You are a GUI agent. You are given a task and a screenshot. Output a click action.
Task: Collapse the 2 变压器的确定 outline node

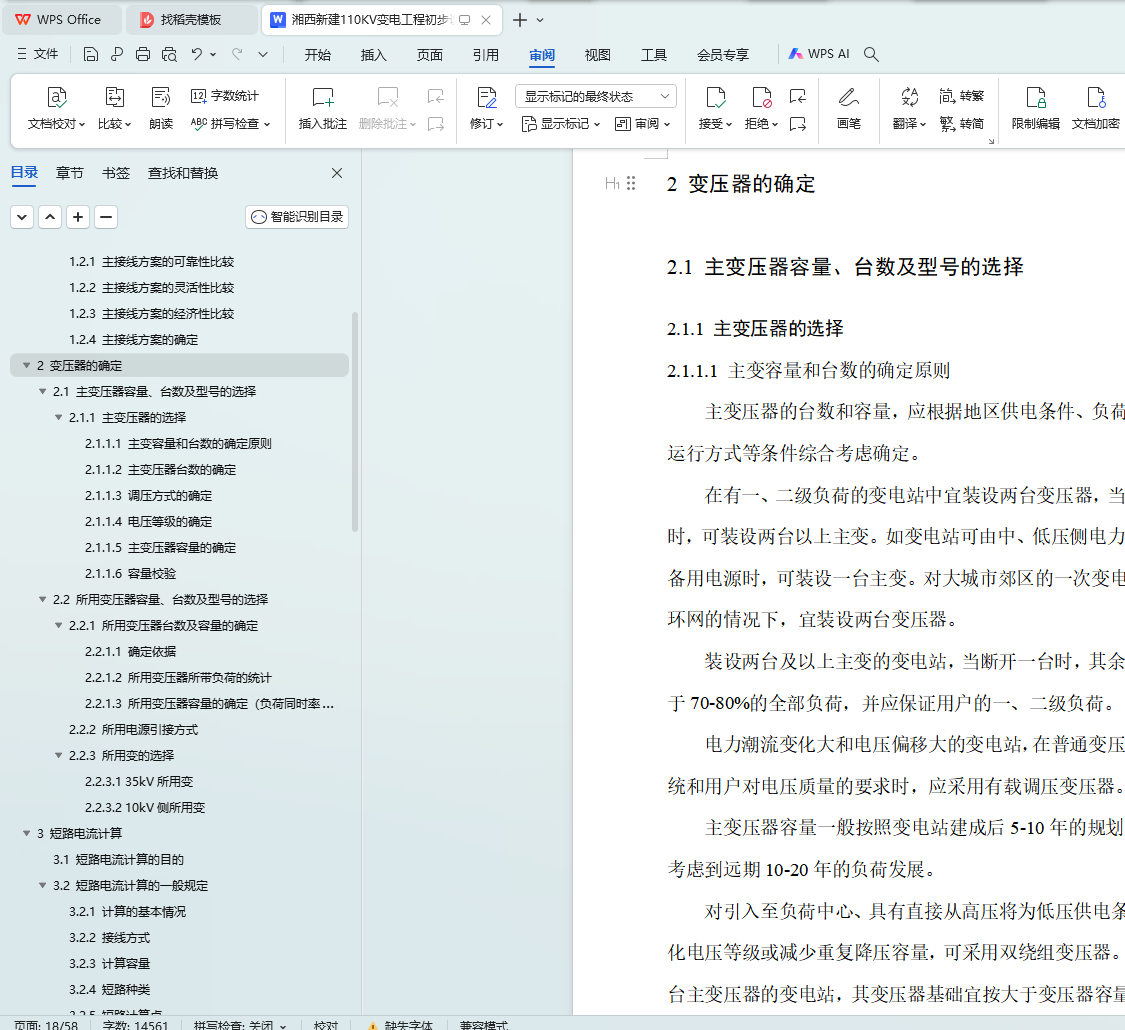tap(27, 366)
